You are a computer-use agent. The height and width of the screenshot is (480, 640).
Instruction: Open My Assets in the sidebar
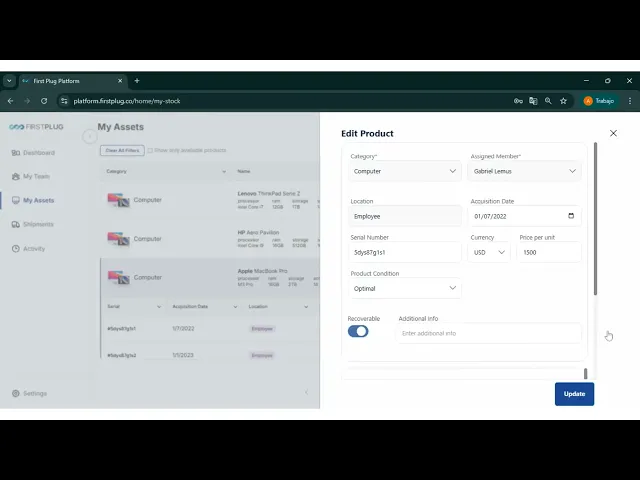coord(33,200)
